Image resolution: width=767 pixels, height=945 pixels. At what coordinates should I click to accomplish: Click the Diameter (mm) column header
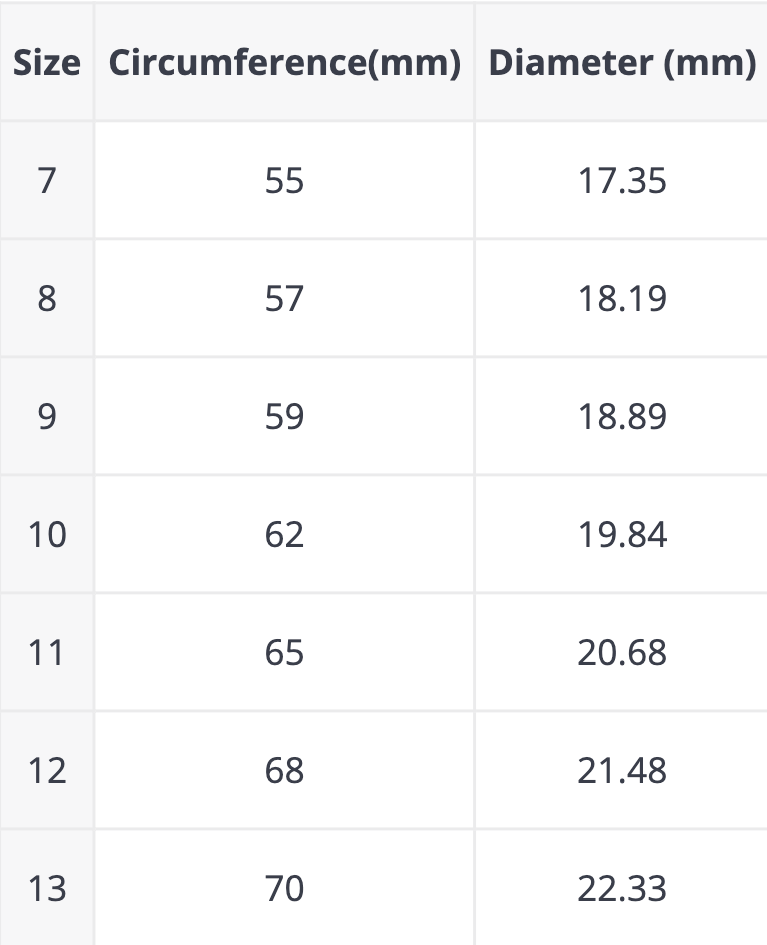[622, 63]
